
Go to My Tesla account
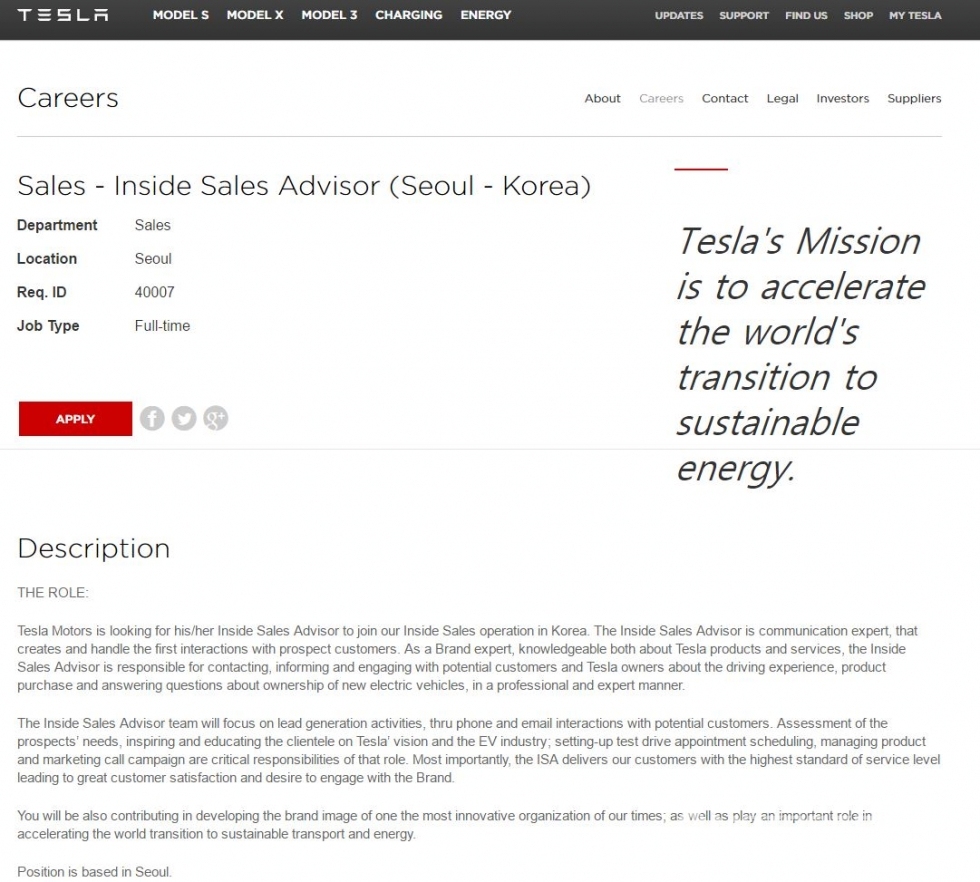coord(915,16)
